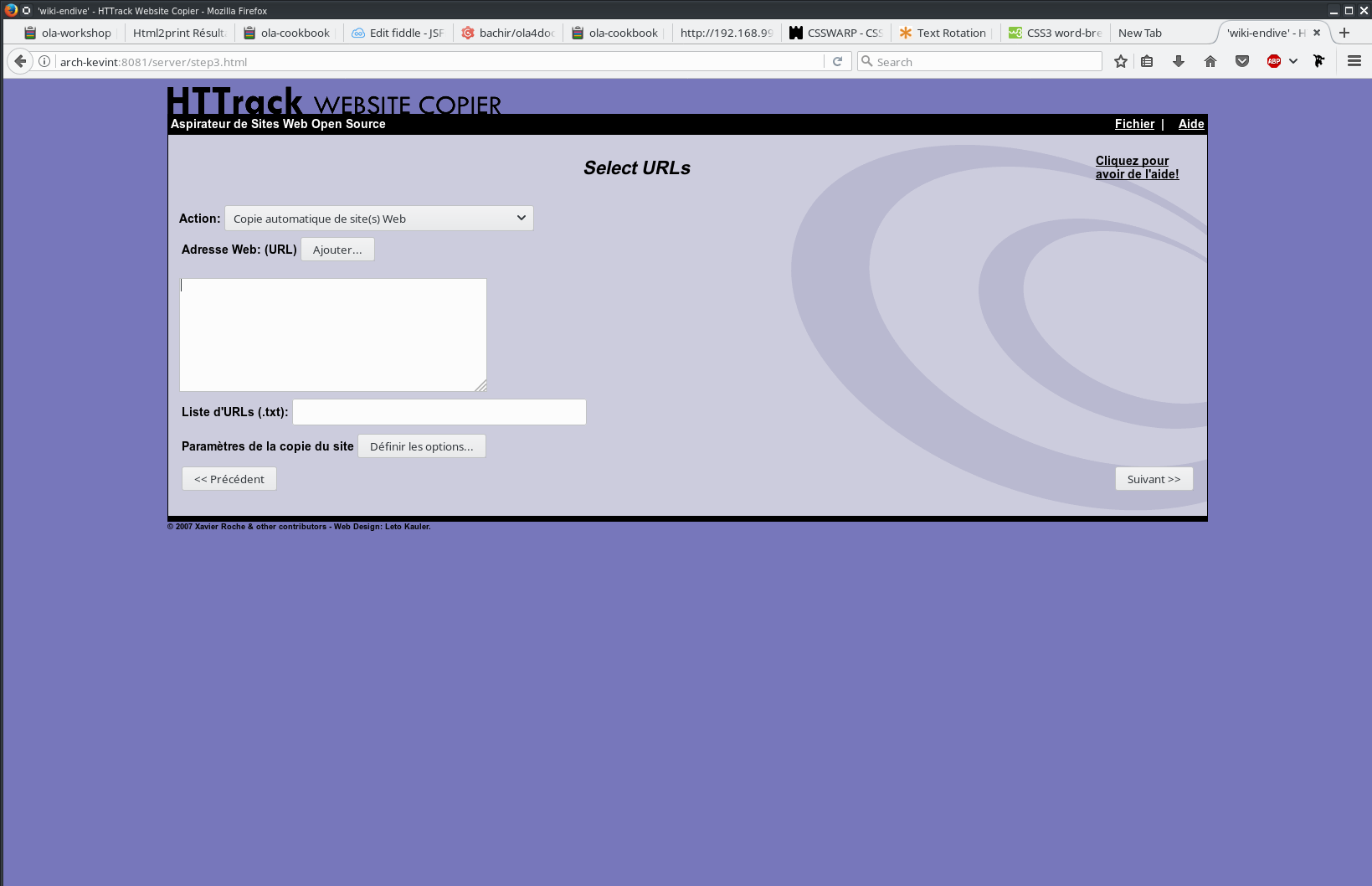Click the browser back arrow button
Screen dimensions: 1372x886
click(x=20, y=61)
